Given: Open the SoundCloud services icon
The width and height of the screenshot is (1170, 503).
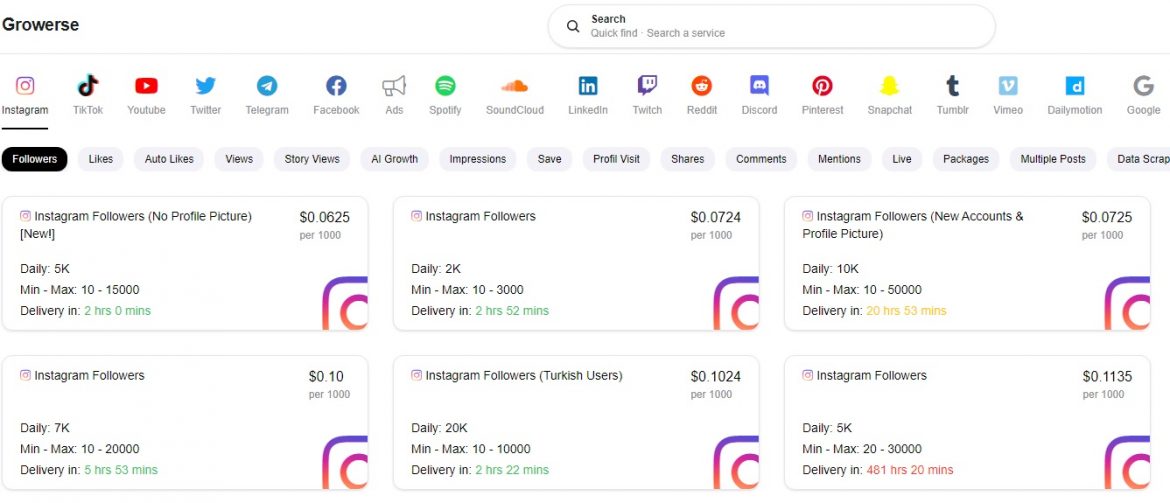Looking at the screenshot, I should (x=514, y=86).
